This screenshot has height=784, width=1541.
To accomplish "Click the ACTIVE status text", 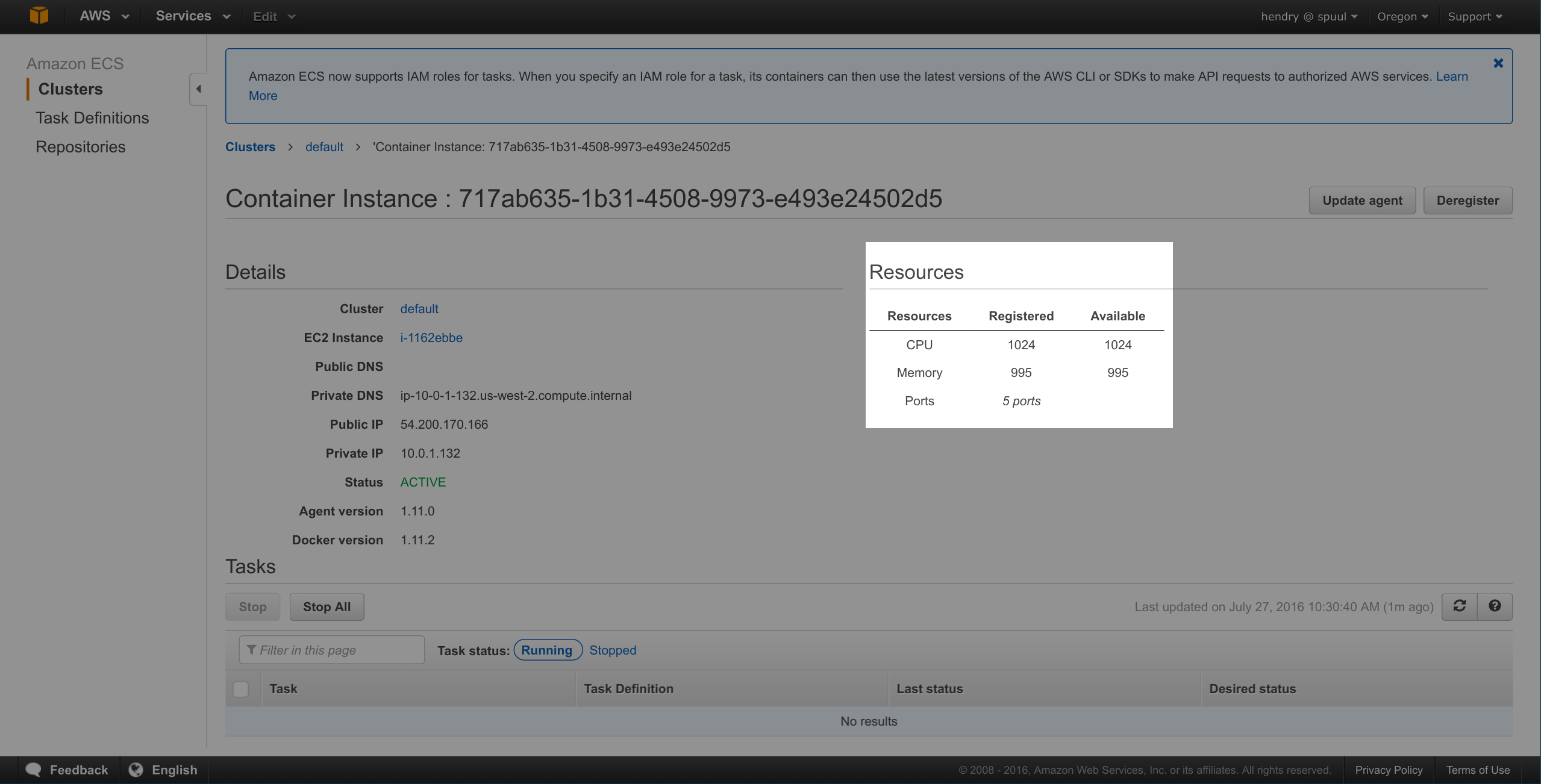I will (x=423, y=482).
